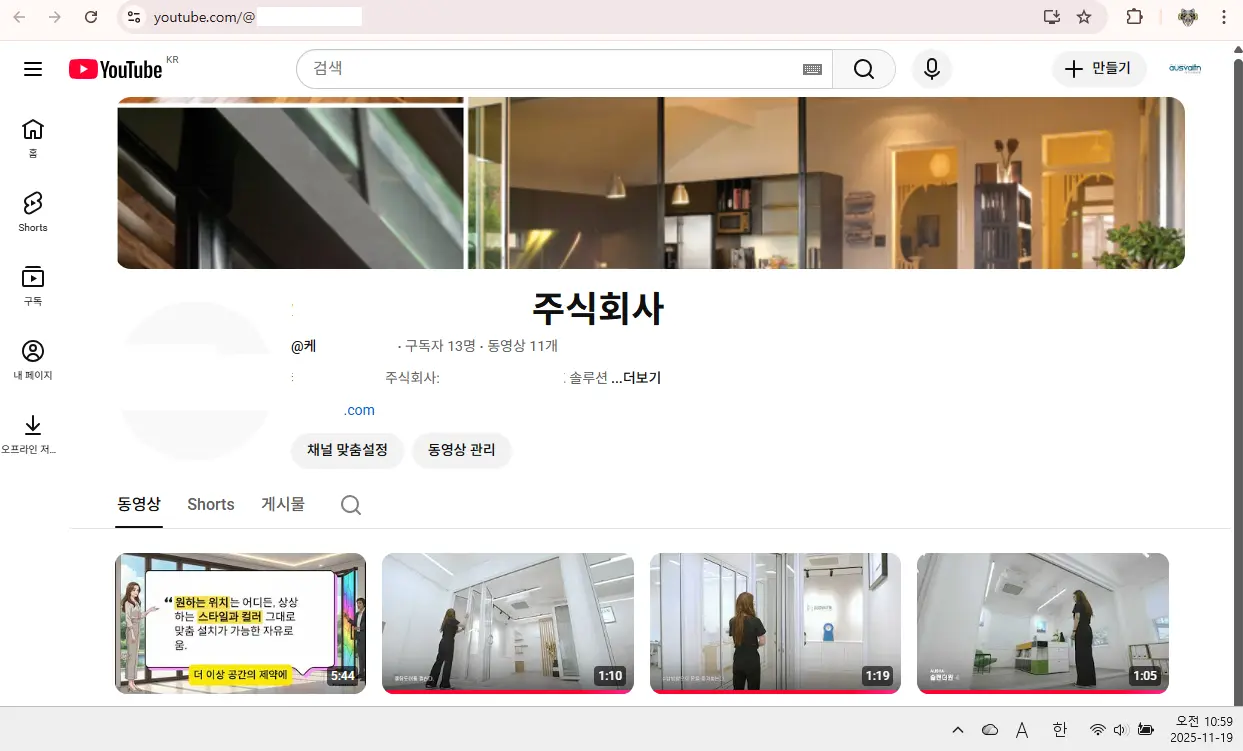Click the 채널 맞춤설정 button
1243x751 pixels.
tap(347, 451)
